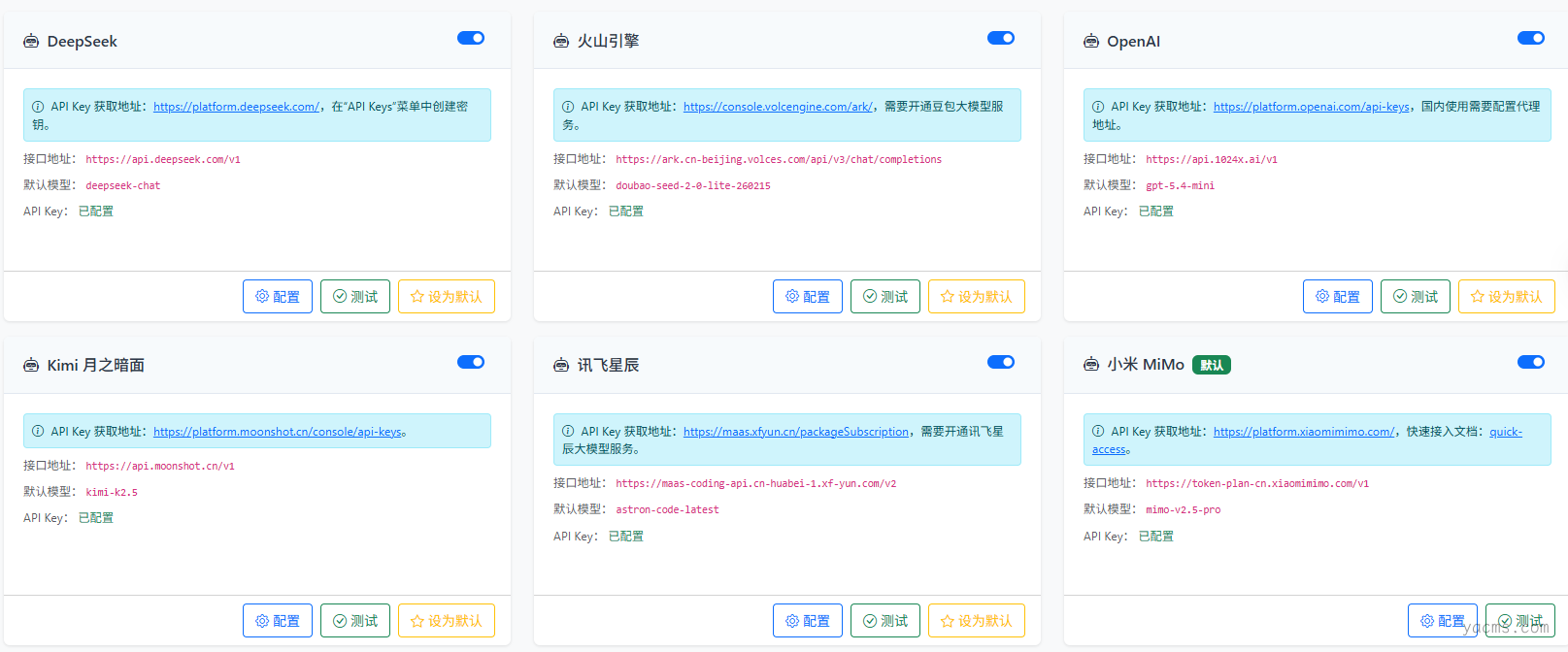Click 测试 on the Kimi card
The width and height of the screenshot is (1568, 652).
click(x=355, y=620)
